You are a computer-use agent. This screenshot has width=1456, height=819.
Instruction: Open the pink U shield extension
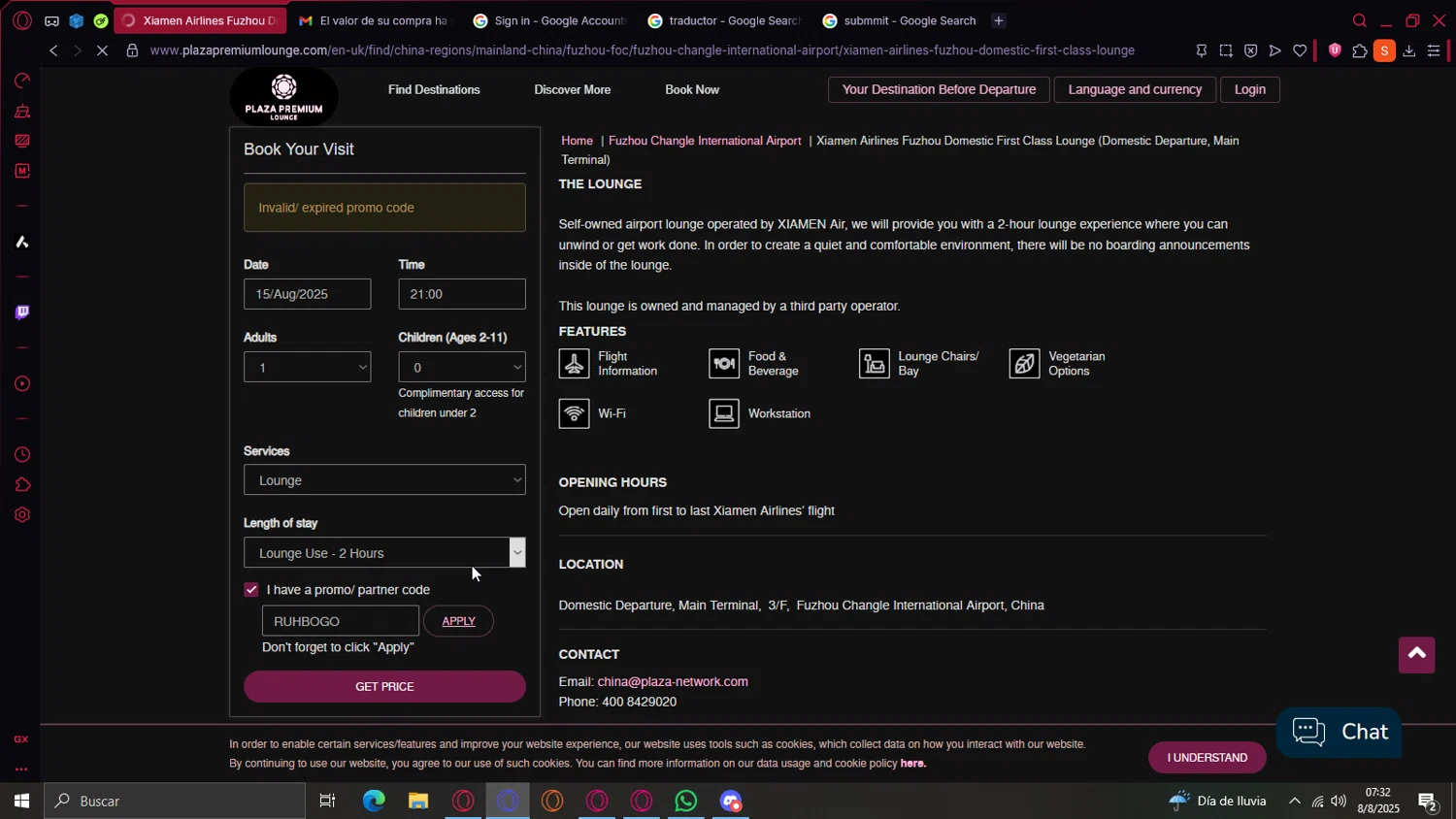click(x=1335, y=50)
